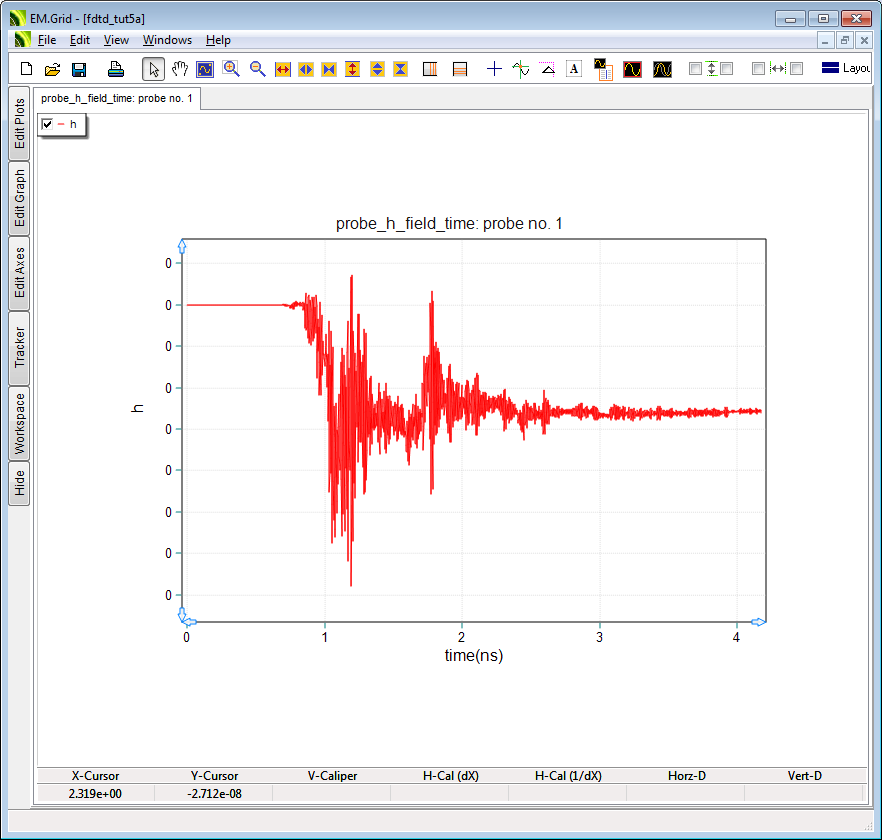Select the hand pan tool
Image resolution: width=882 pixels, height=840 pixels.
pos(180,69)
